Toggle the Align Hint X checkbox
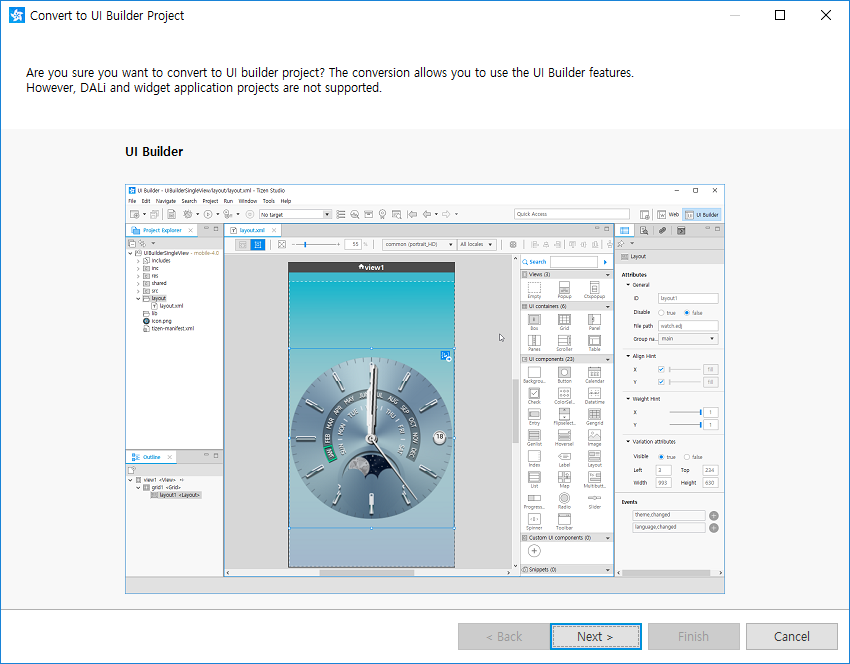The height and width of the screenshot is (664, 850). pyautogui.click(x=661, y=369)
